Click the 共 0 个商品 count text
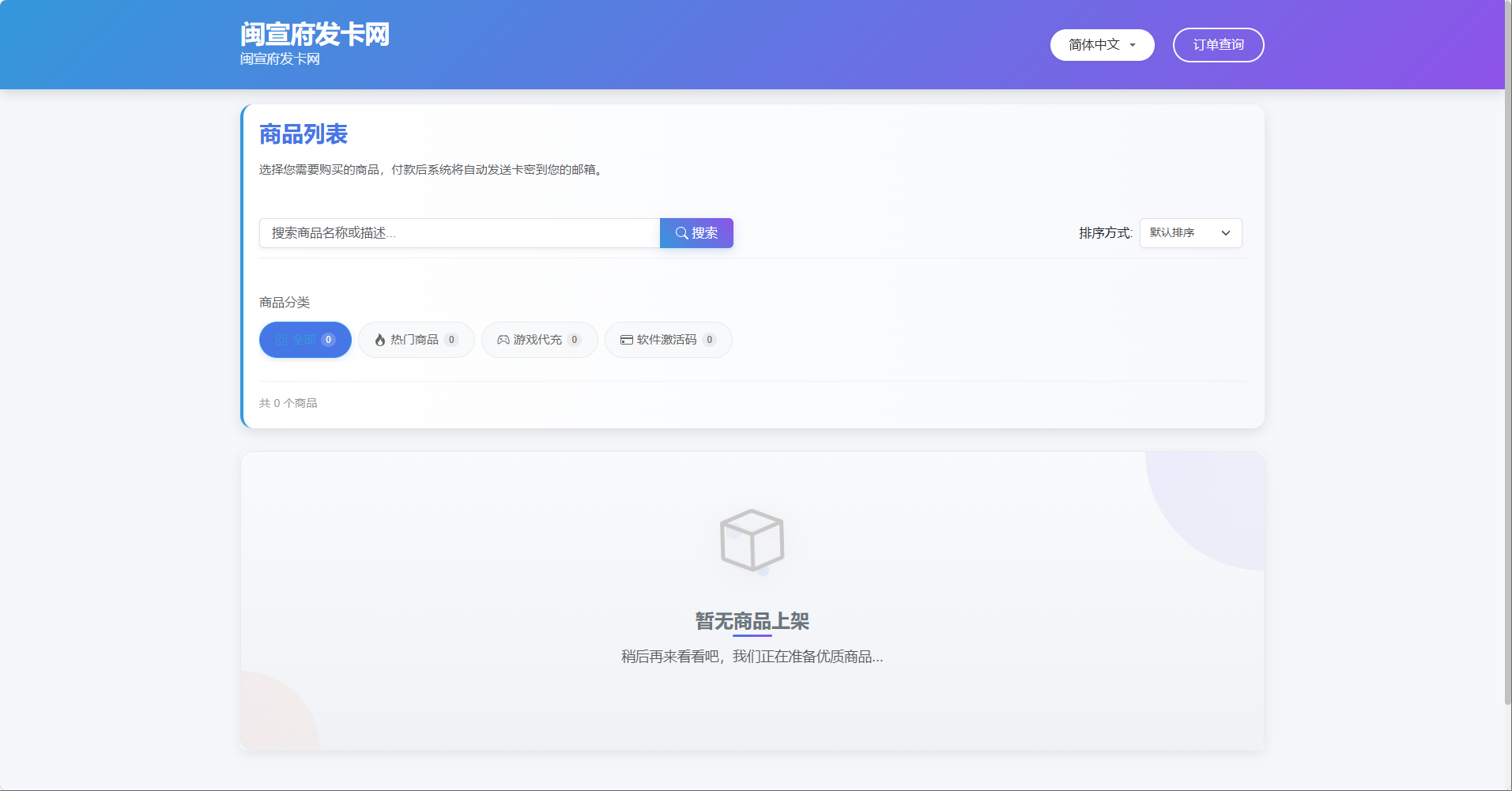The width and height of the screenshot is (1512, 791). (x=288, y=403)
